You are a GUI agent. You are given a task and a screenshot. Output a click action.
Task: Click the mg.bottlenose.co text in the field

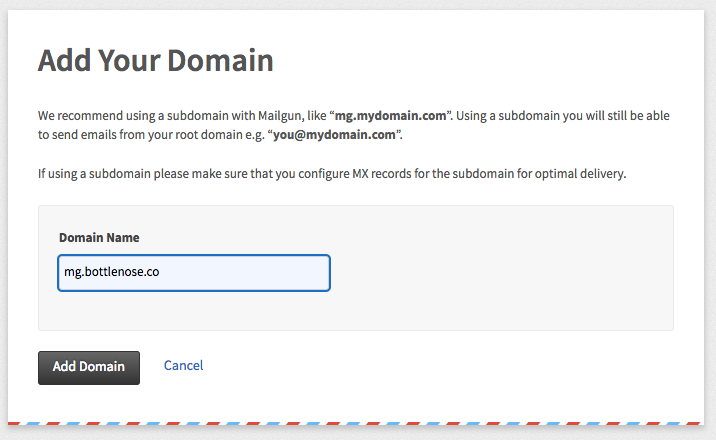pyautogui.click(x=111, y=272)
